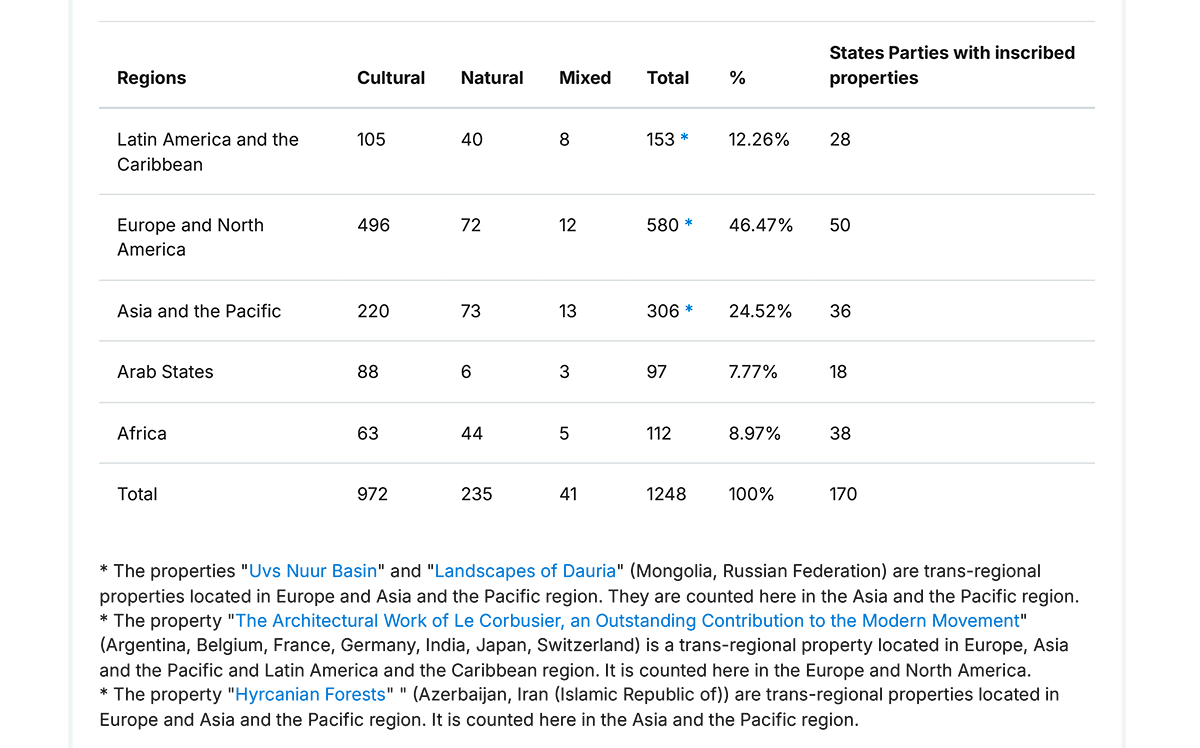Select the "Africa" row label
The height and width of the screenshot is (748, 1200).
pyautogui.click(x=142, y=434)
